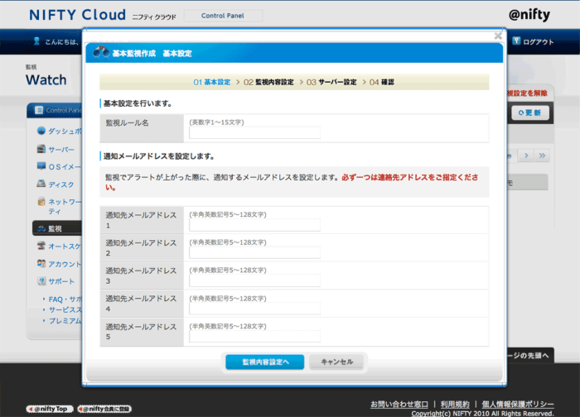This screenshot has width=580, height=417.
Task: Click the ログアウト link
Action: pyautogui.click(x=538, y=42)
